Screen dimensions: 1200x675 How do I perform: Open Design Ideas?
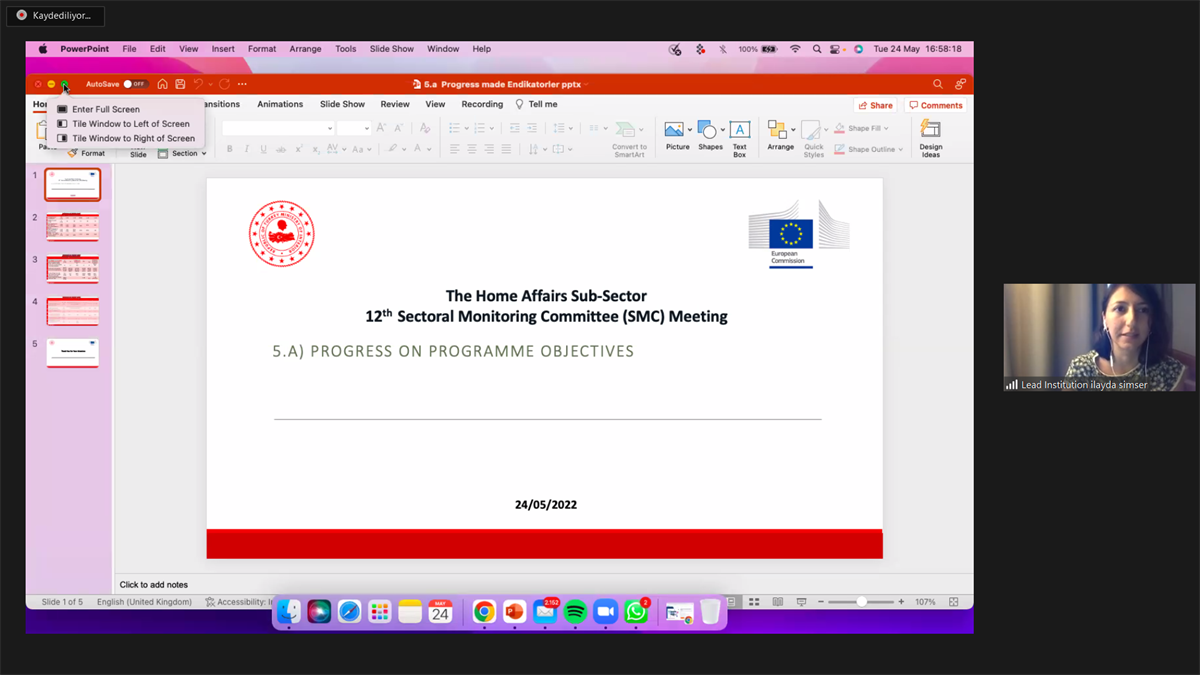[x=931, y=138]
